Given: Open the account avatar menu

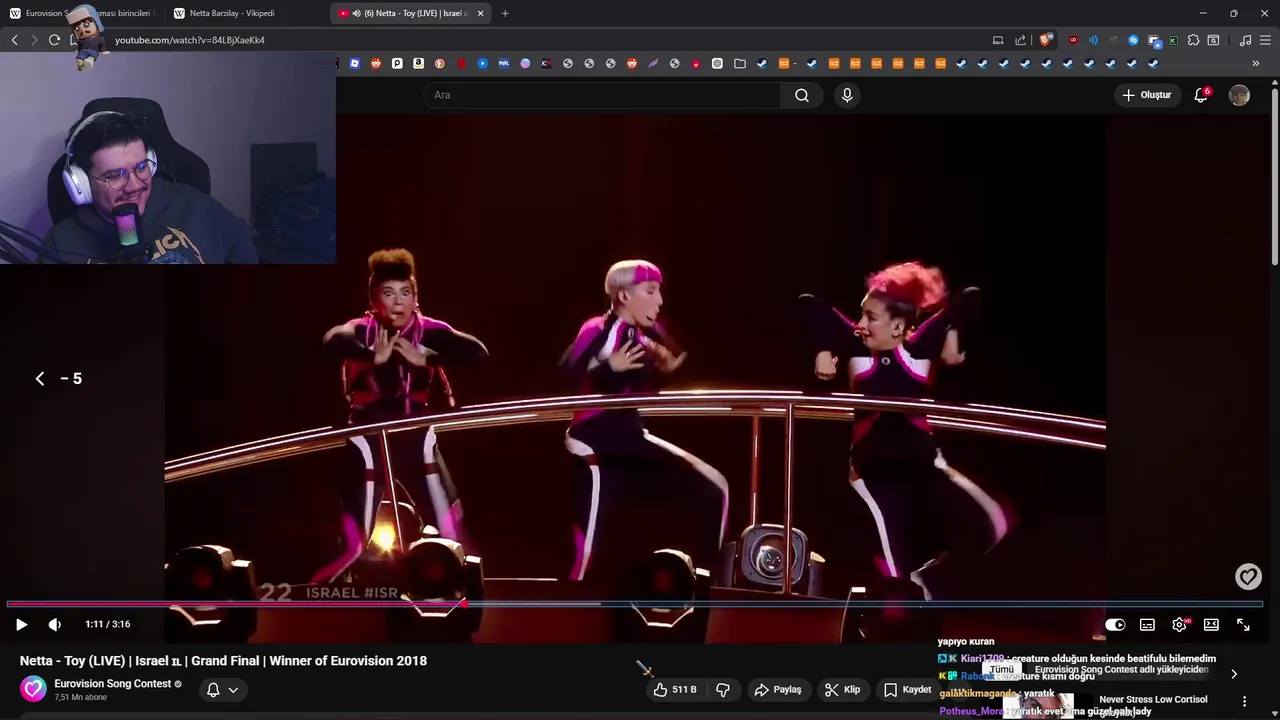Looking at the screenshot, I should click(1239, 95).
